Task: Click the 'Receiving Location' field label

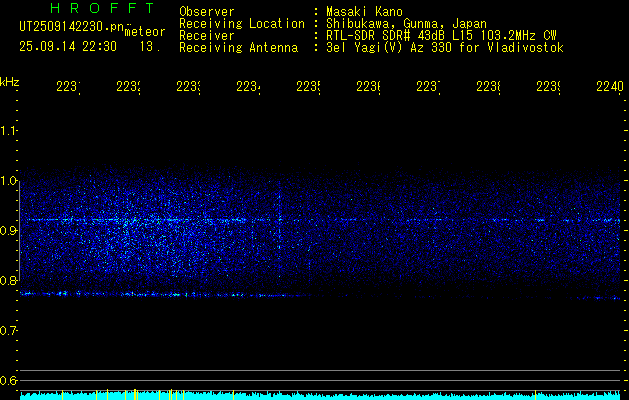Action: 242,24
